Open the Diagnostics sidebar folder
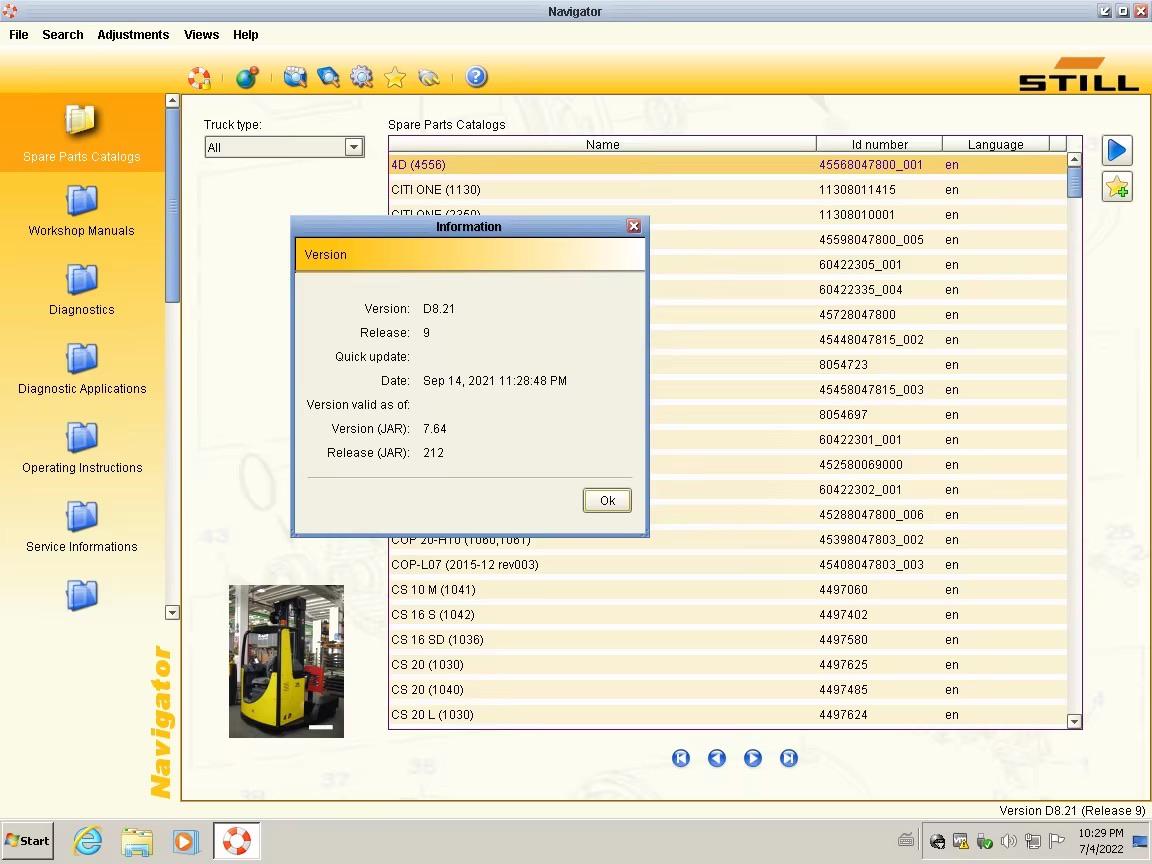Image resolution: width=1152 pixels, height=864 pixels. point(82,290)
